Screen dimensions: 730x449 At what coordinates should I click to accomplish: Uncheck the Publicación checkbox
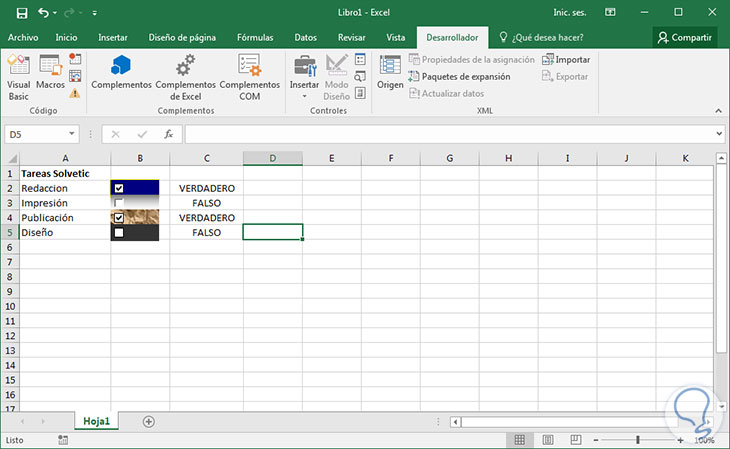(x=119, y=218)
